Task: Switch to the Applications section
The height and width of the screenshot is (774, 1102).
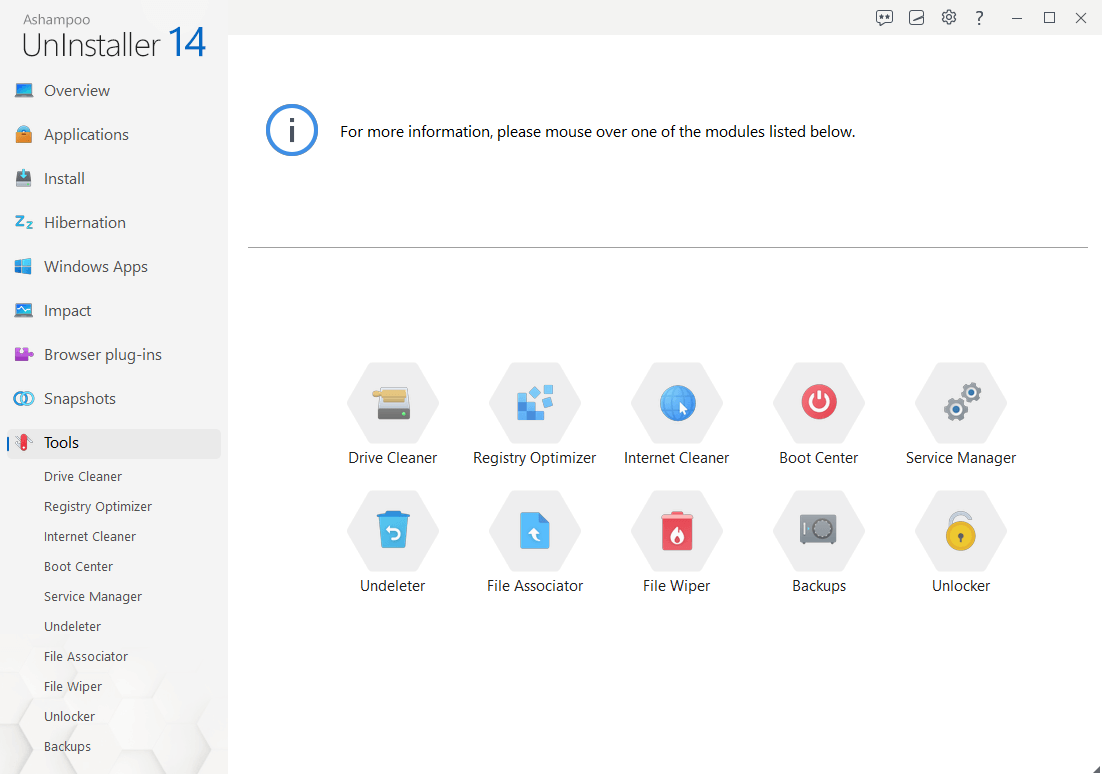Action: (x=86, y=134)
